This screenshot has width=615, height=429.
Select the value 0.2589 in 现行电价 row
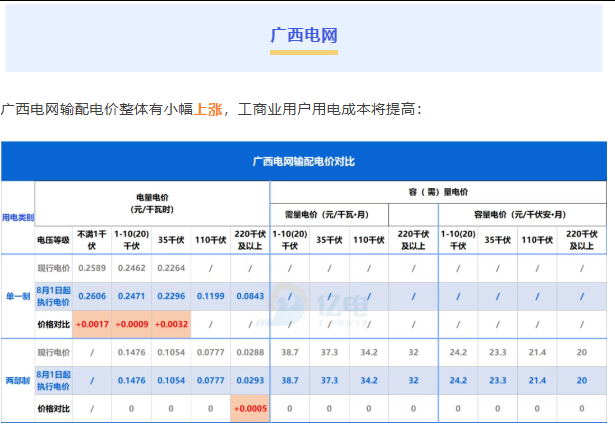tap(92, 268)
